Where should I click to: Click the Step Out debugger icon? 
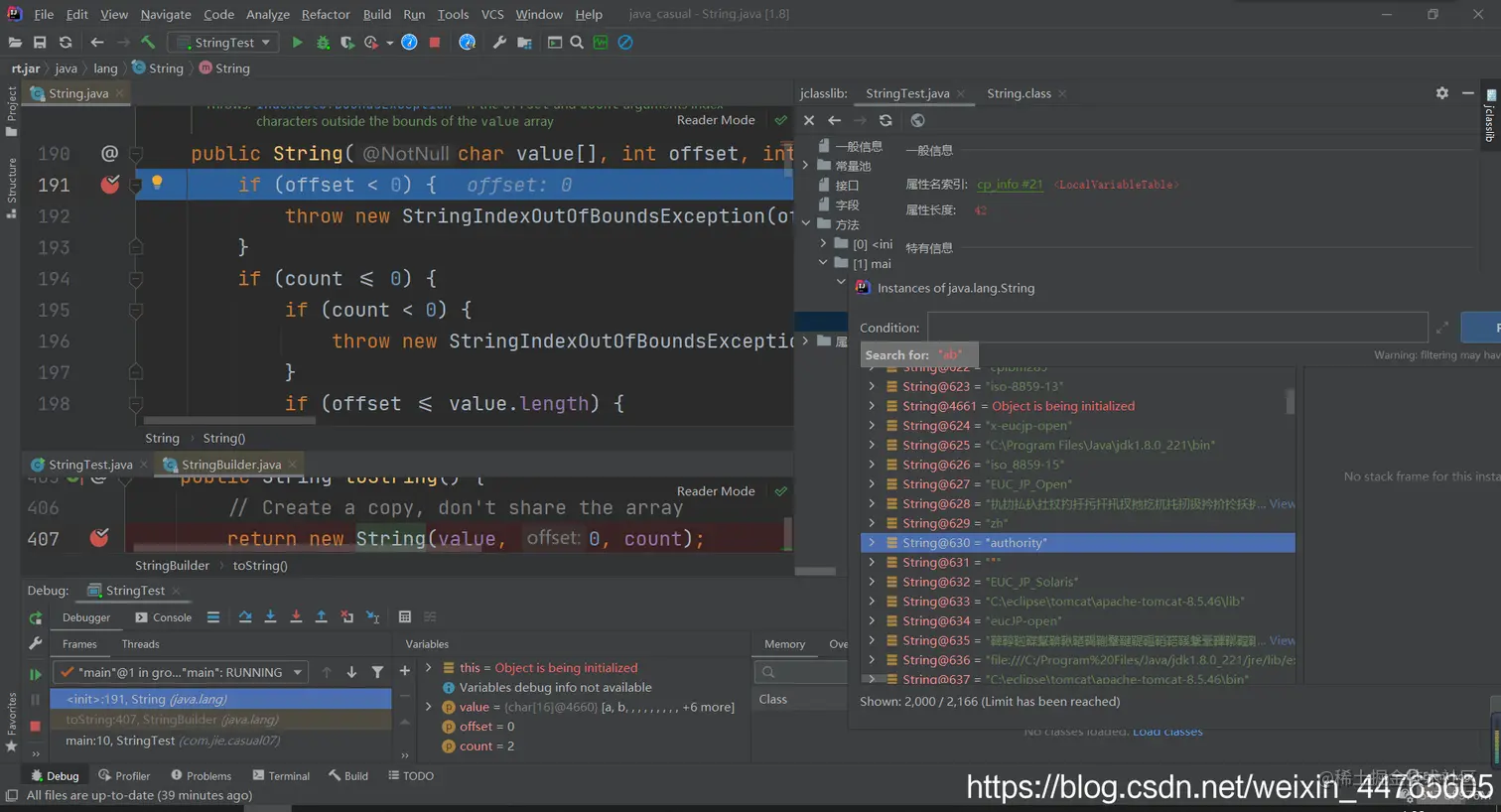tap(321, 617)
